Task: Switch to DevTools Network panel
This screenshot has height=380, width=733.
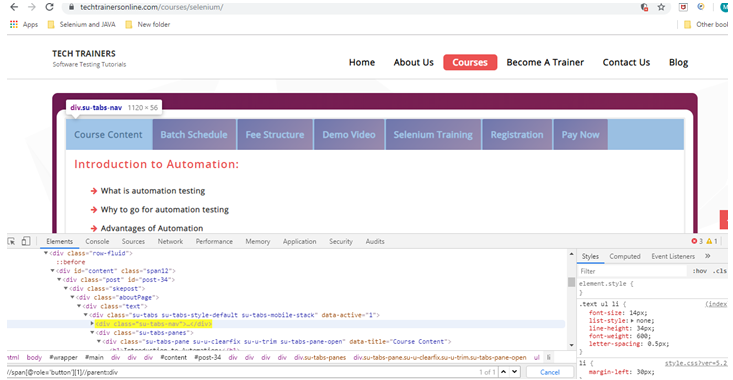Action: click(170, 241)
